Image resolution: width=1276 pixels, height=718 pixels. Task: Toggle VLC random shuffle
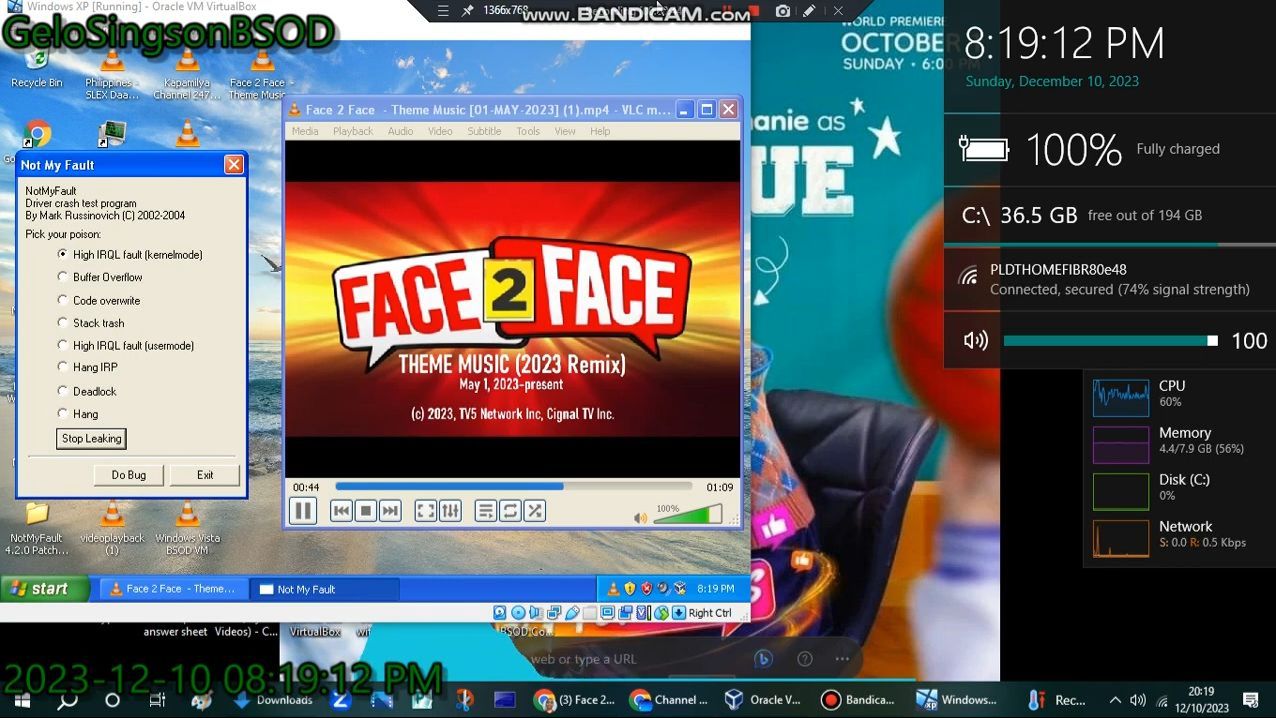pos(535,511)
